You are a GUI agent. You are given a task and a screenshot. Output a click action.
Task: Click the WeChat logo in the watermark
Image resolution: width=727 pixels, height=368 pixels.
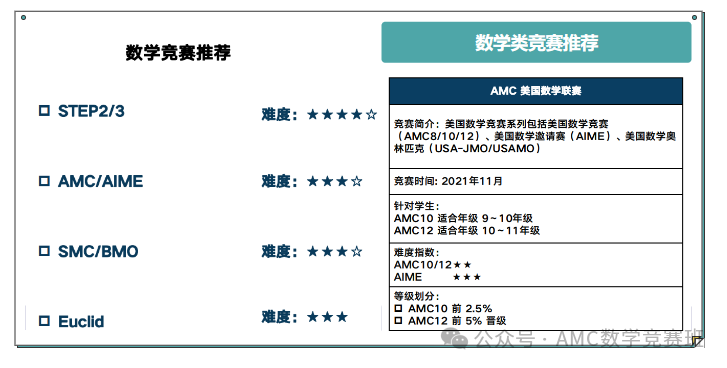pyautogui.click(x=454, y=338)
